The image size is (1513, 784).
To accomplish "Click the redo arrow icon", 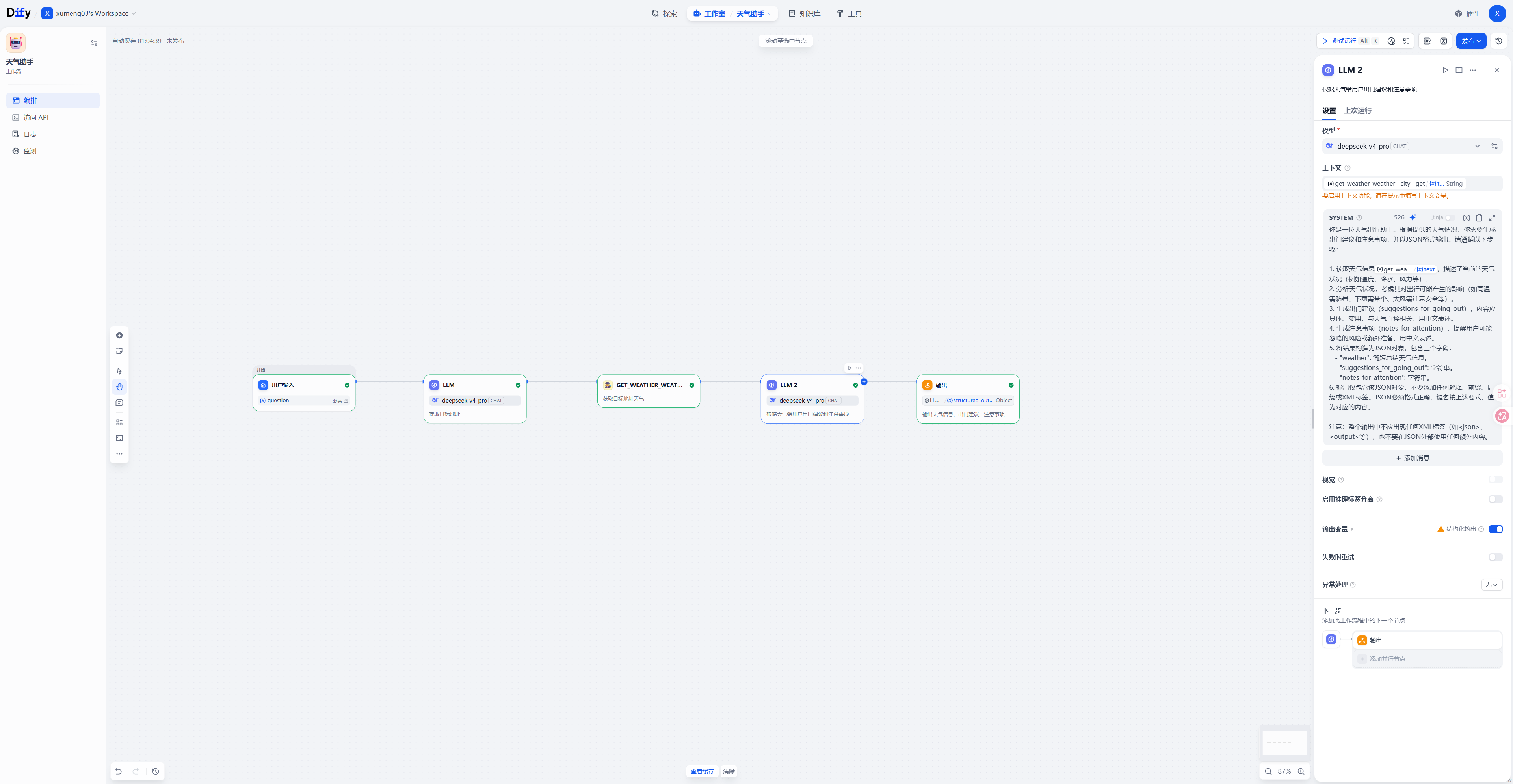I will pyautogui.click(x=136, y=771).
